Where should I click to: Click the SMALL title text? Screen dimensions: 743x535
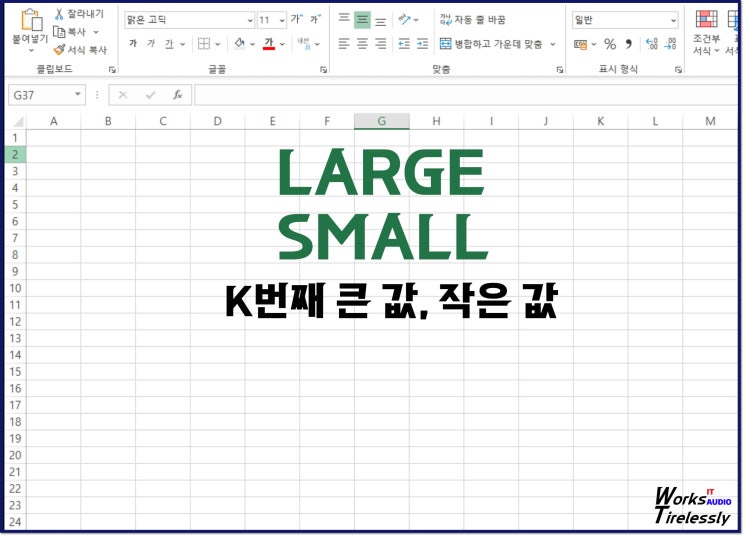pyautogui.click(x=383, y=236)
